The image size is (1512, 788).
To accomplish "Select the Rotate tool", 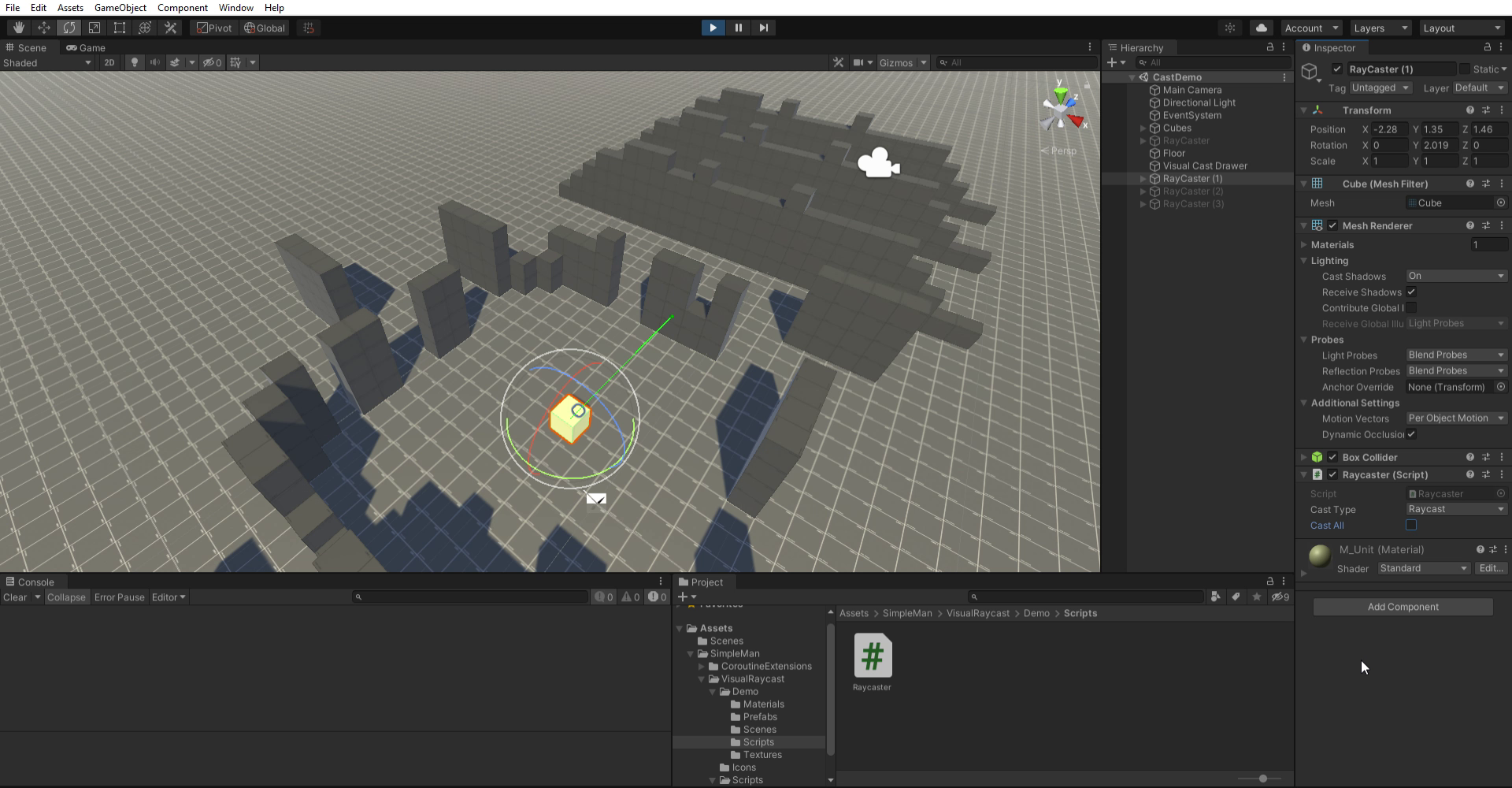I will [69, 28].
